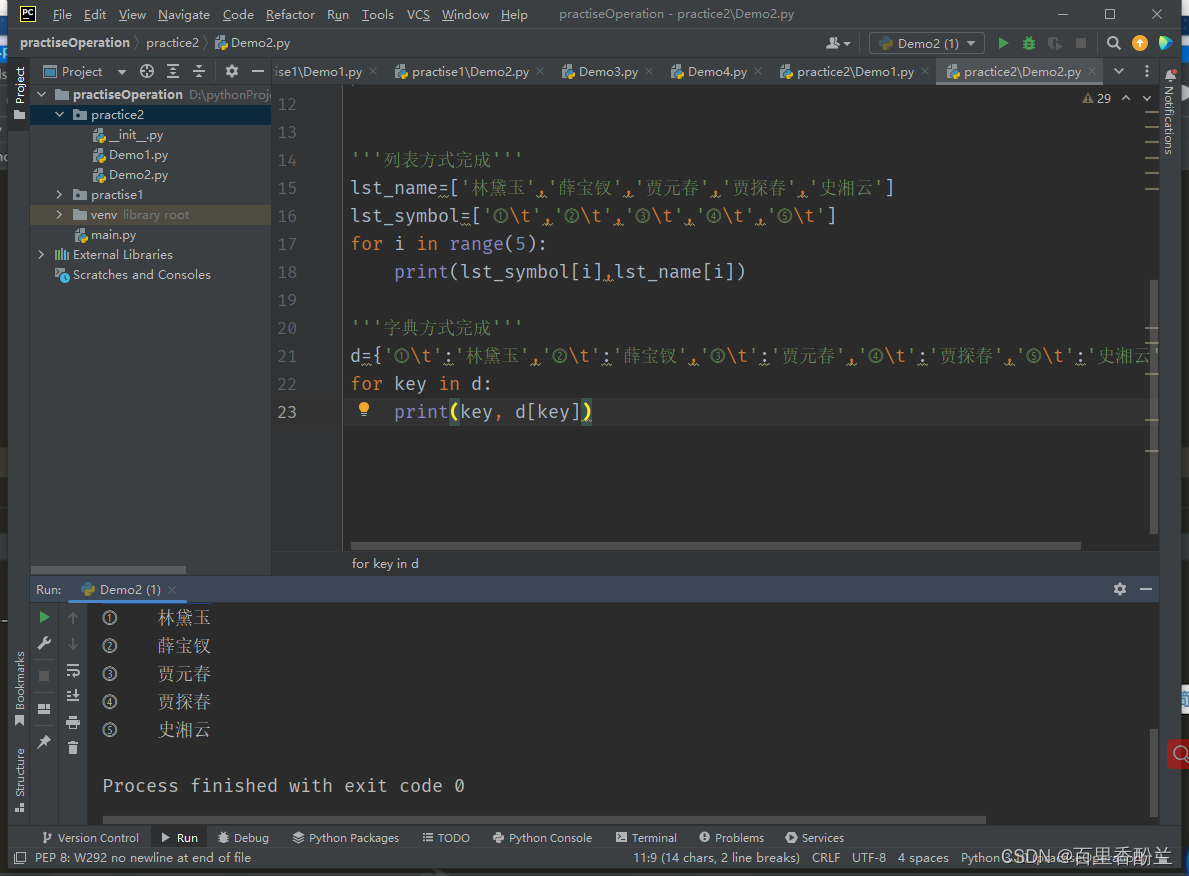This screenshot has width=1189, height=876.
Task: Pin the Run tab icon
Action: [x=44, y=742]
